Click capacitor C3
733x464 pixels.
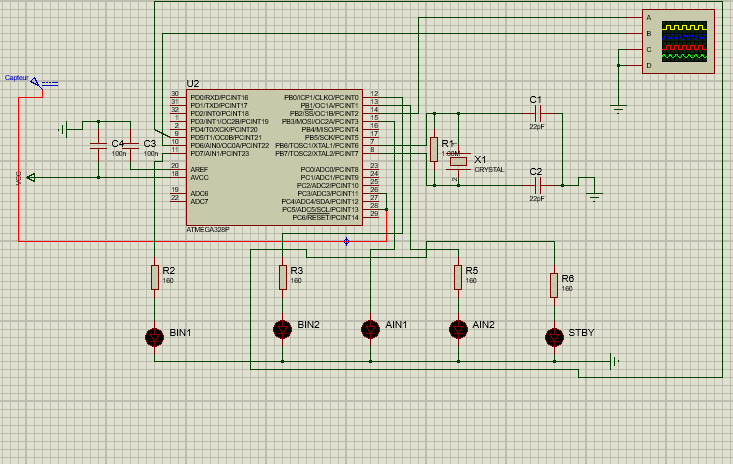point(129,147)
